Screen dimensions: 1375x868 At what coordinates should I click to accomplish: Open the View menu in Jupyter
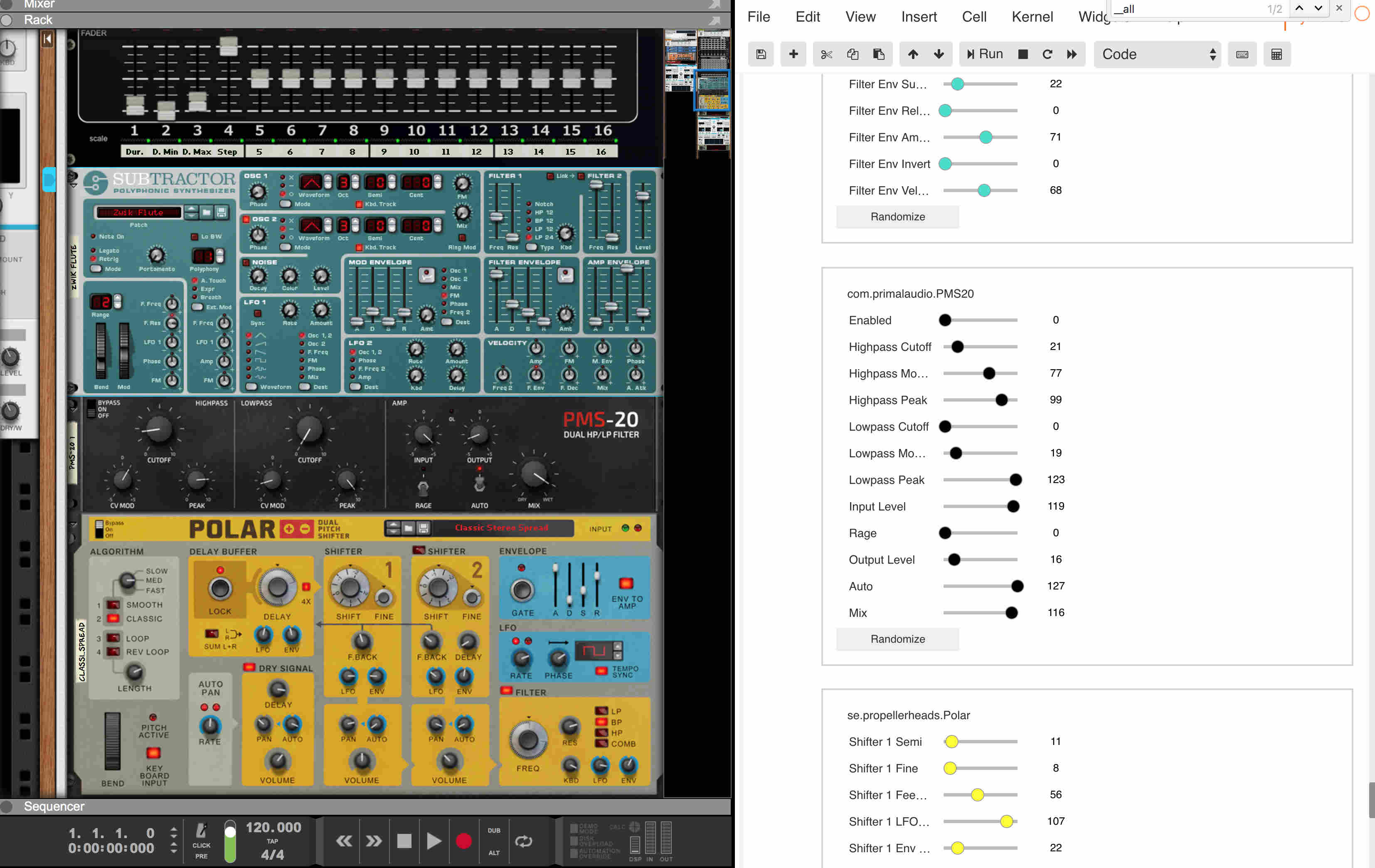click(x=860, y=17)
